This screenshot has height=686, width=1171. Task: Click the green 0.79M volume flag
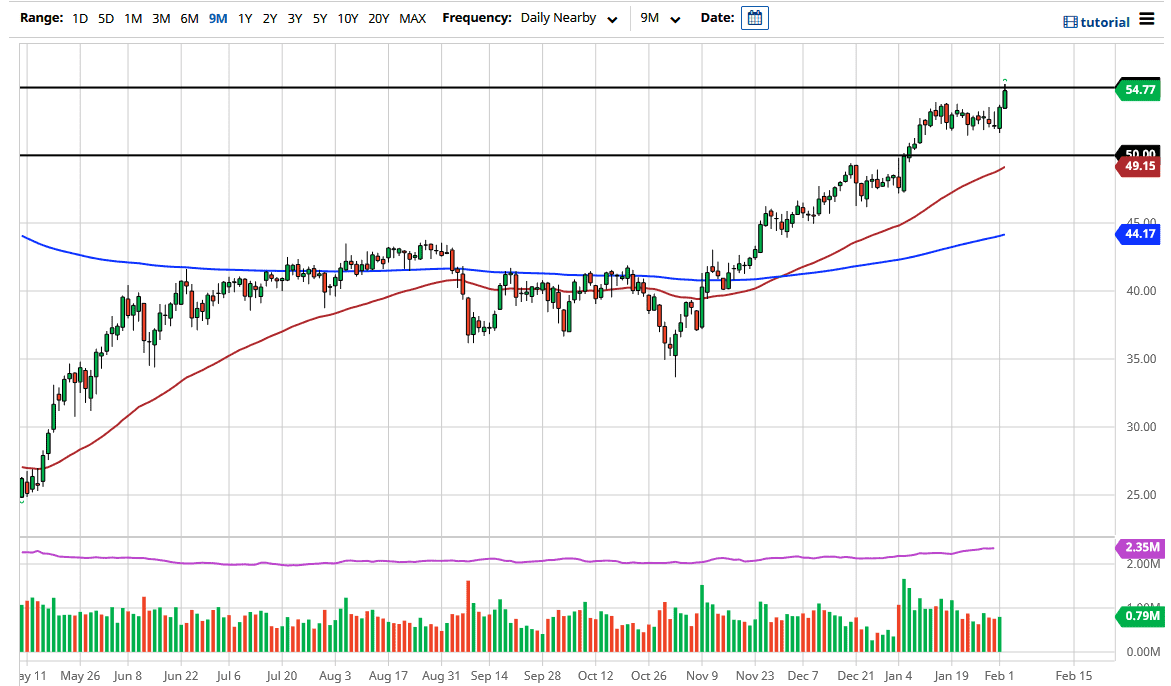[x=1138, y=618]
